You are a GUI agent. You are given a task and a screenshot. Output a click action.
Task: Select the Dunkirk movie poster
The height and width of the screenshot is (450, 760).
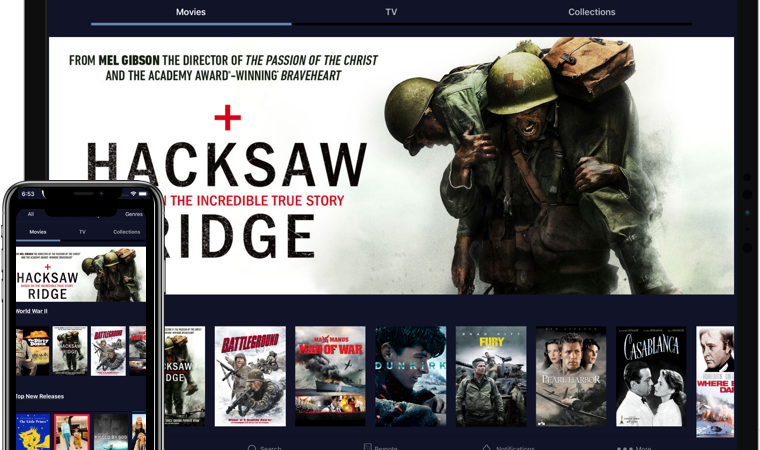click(411, 376)
